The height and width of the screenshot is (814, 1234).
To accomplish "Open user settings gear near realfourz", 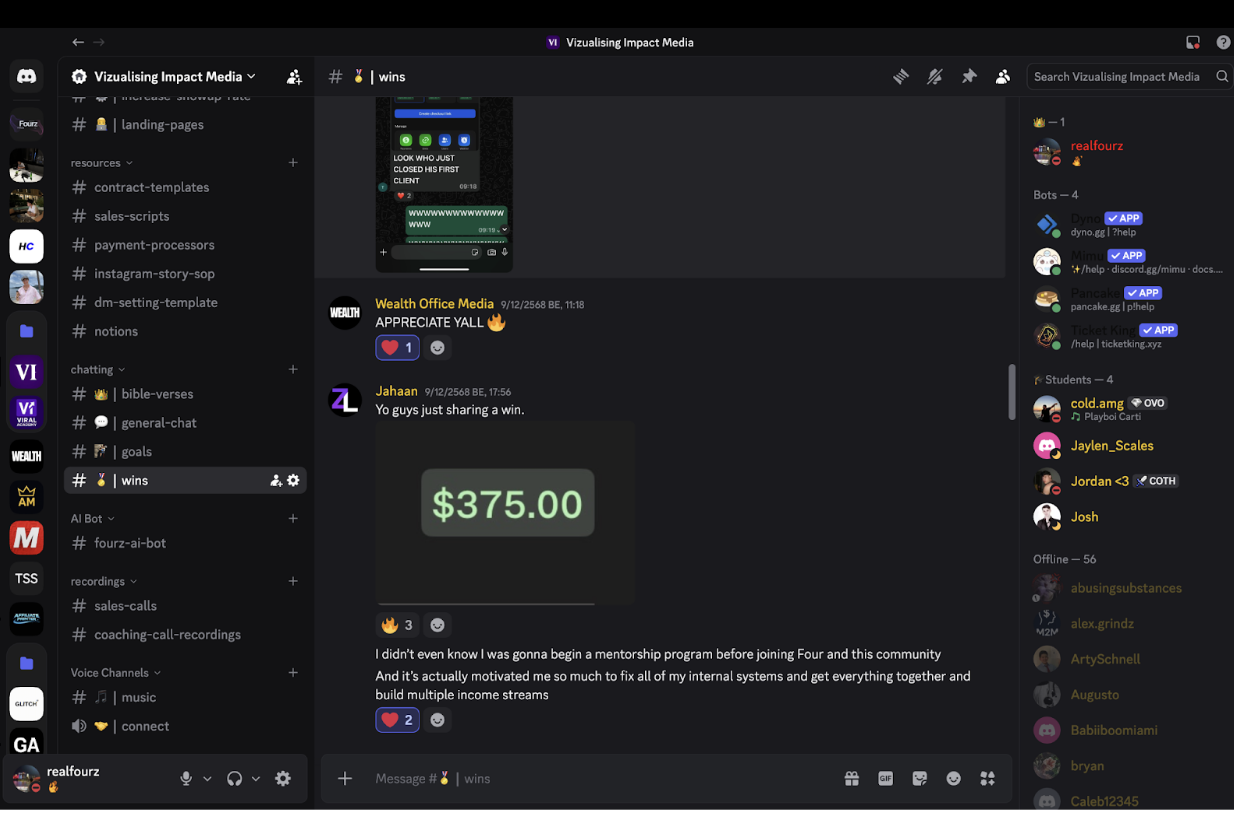I will (x=283, y=778).
